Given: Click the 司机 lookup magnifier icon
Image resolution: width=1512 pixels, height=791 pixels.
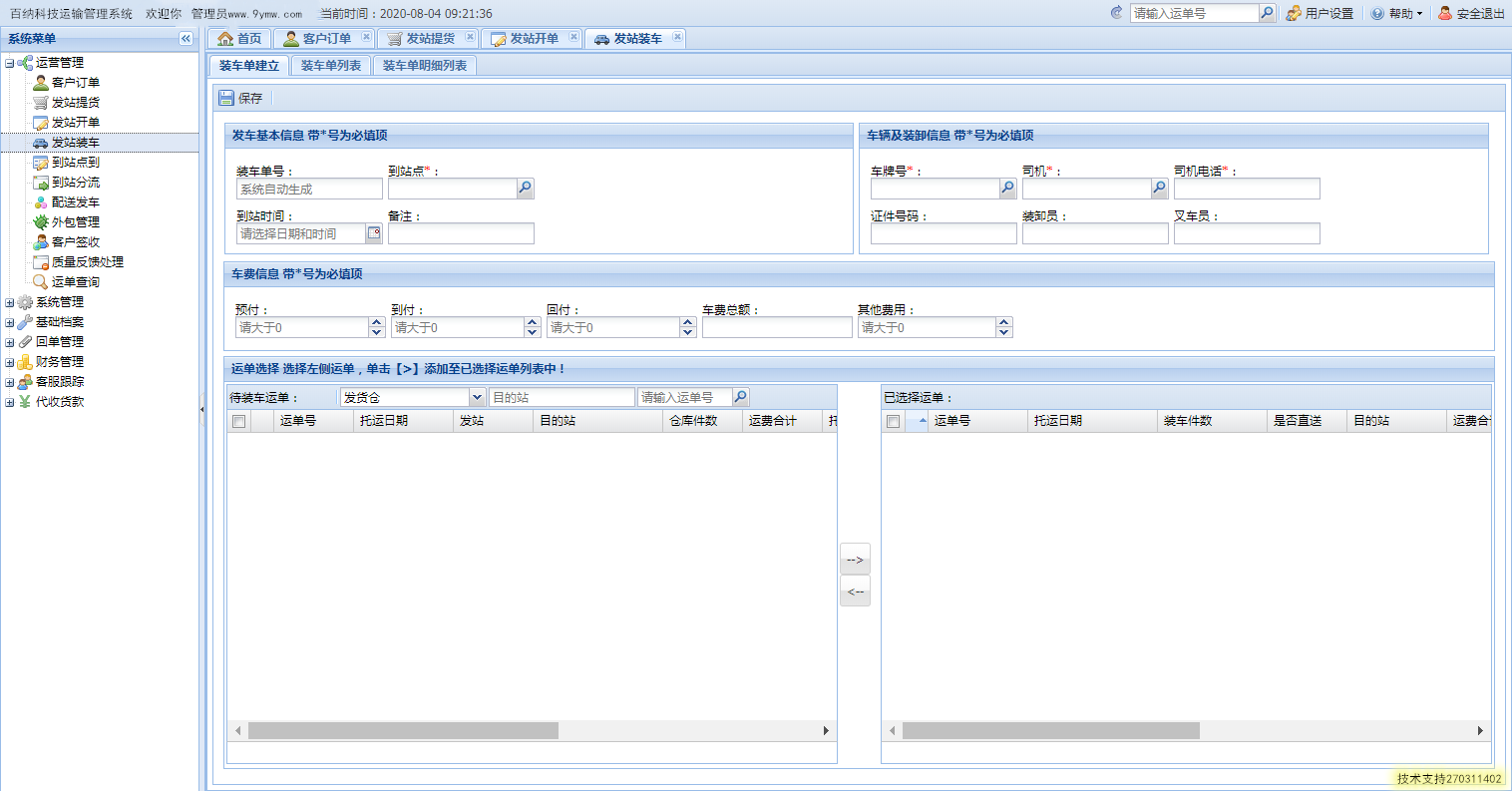Looking at the screenshot, I should (1160, 188).
